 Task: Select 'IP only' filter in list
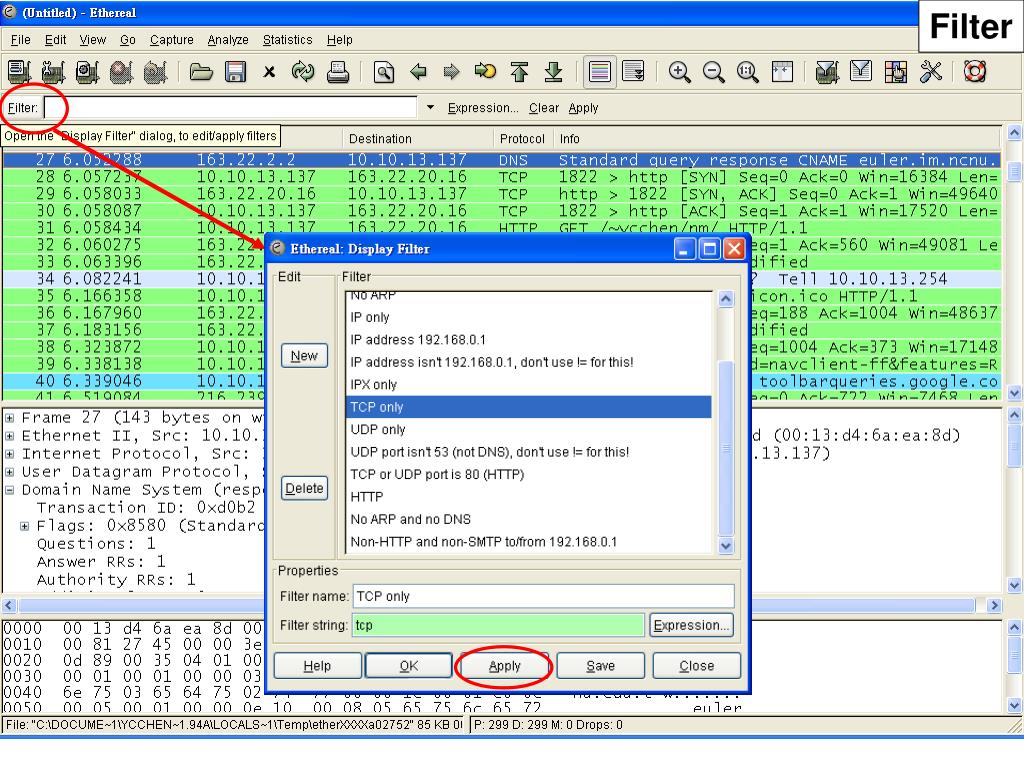[528, 317]
